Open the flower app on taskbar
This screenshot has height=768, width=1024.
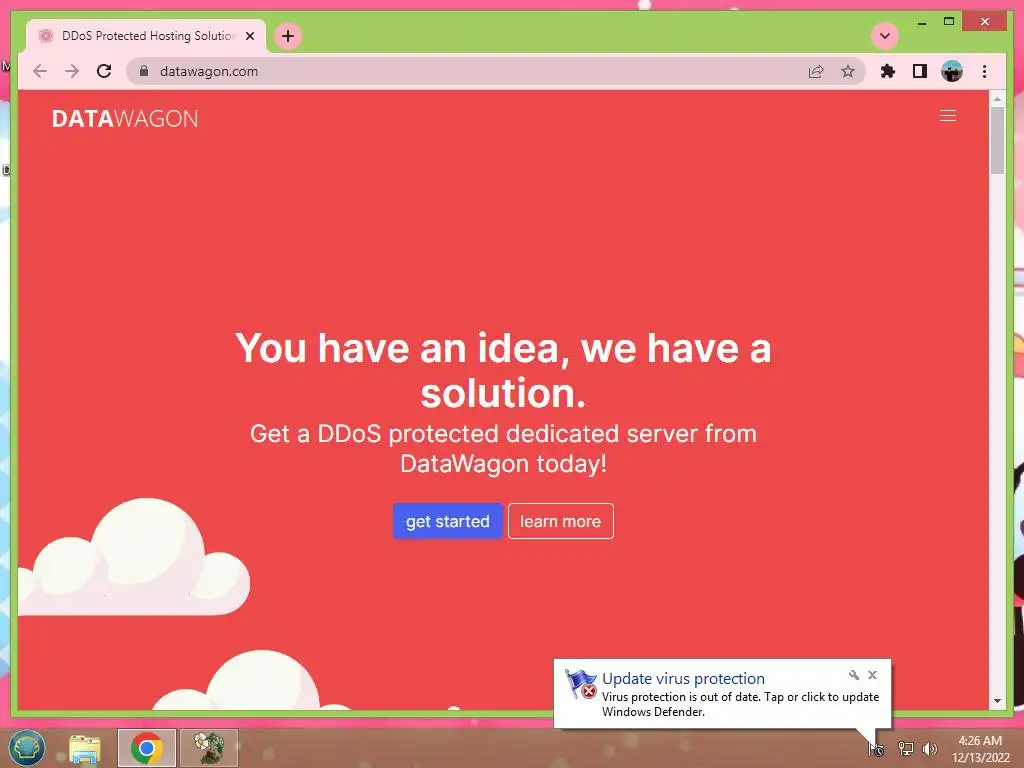[209, 748]
